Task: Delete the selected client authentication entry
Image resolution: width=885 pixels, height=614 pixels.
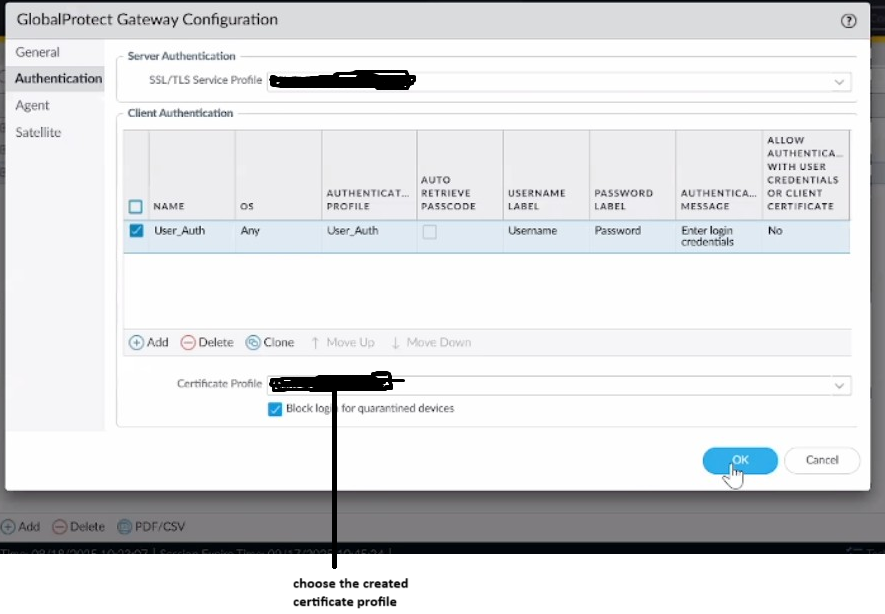Action: (x=207, y=343)
